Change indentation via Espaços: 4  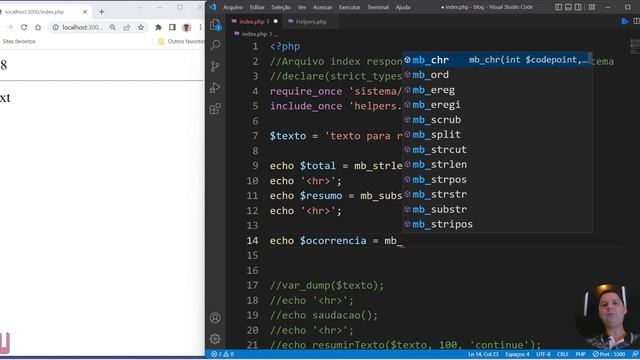point(517,354)
